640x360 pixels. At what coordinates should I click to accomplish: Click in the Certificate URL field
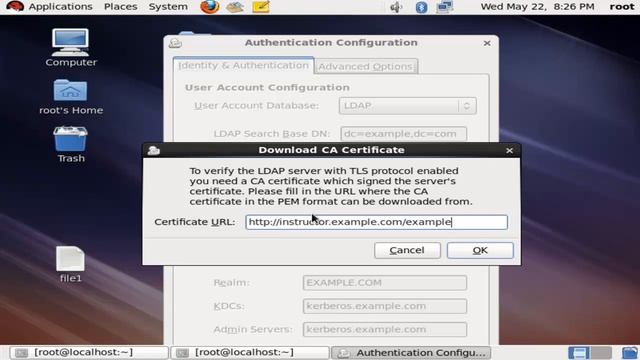(x=376, y=222)
